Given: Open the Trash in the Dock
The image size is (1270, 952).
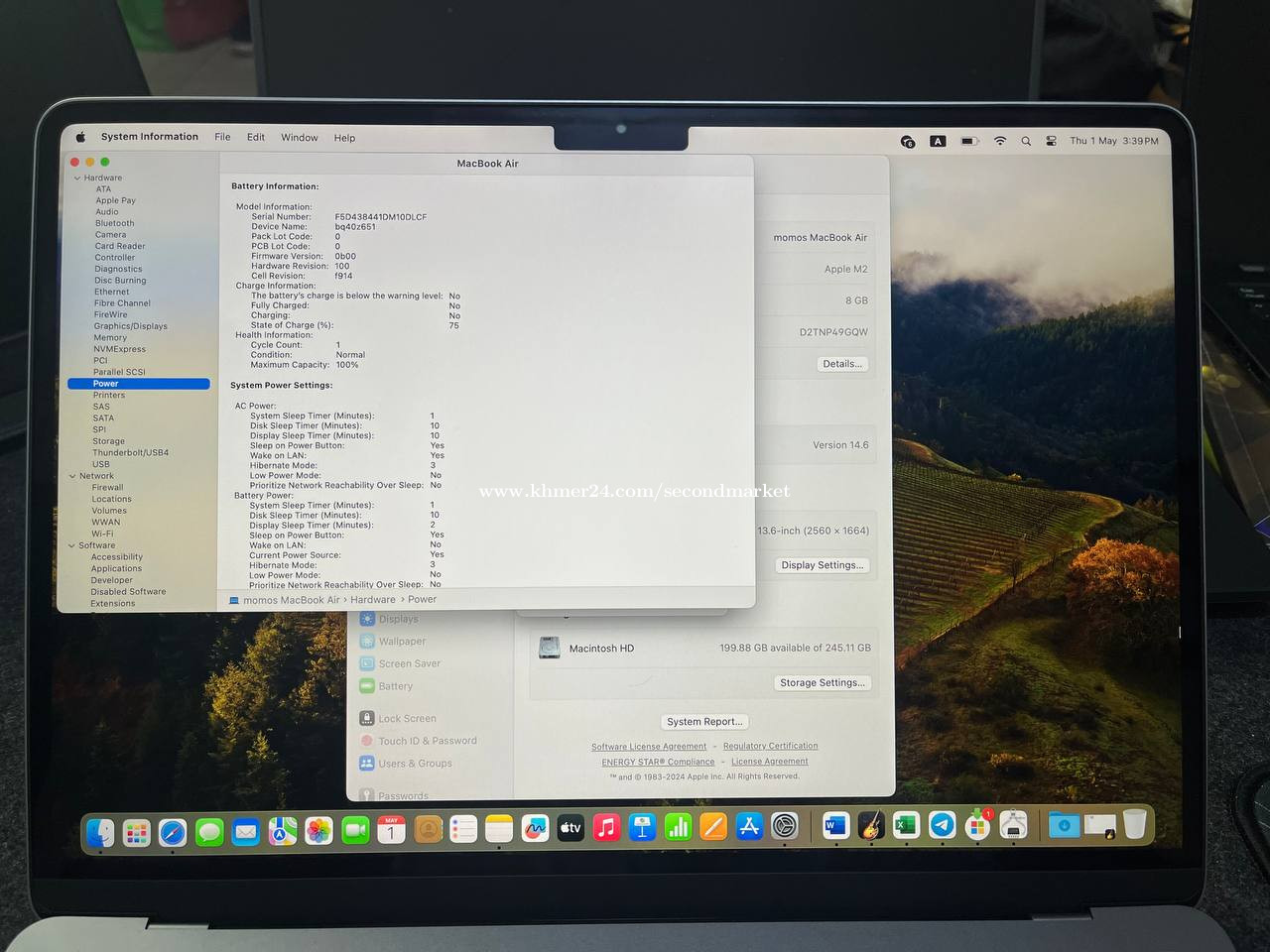Looking at the screenshot, I should pyautogui.click(x=1135, y=823).
